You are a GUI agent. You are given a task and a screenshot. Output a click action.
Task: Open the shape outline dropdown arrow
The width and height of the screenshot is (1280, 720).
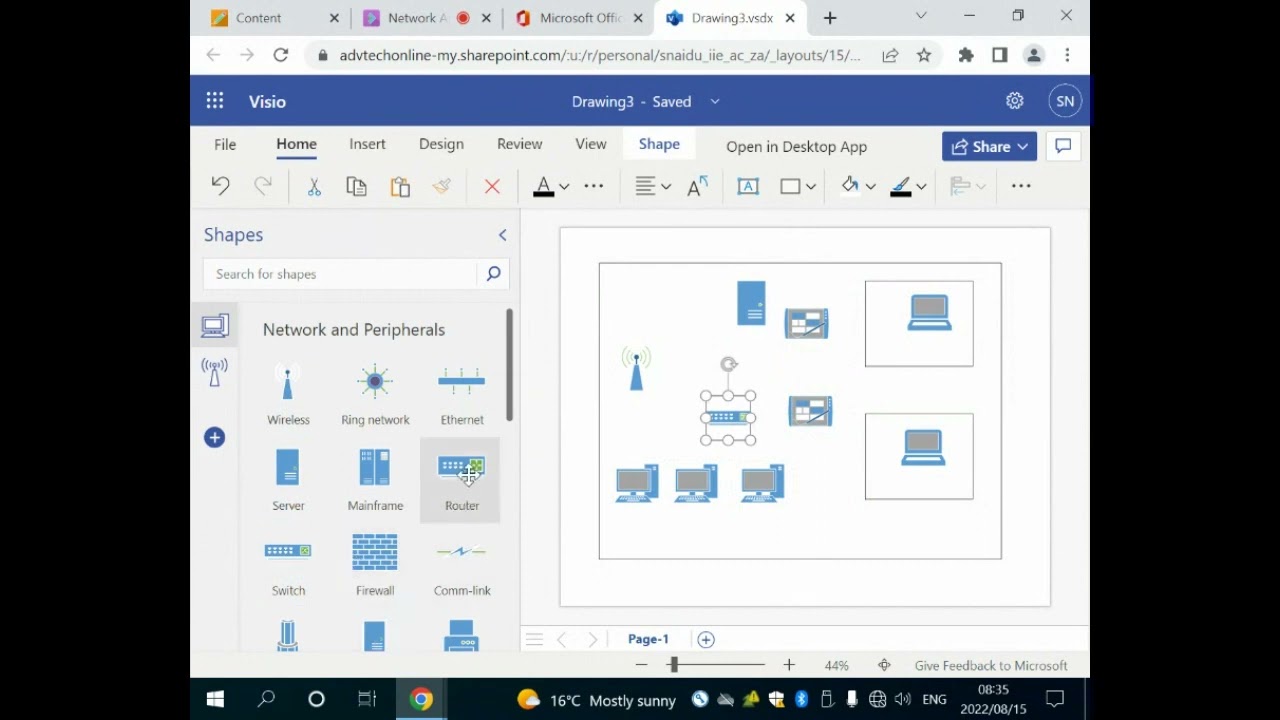pos(921,187)
